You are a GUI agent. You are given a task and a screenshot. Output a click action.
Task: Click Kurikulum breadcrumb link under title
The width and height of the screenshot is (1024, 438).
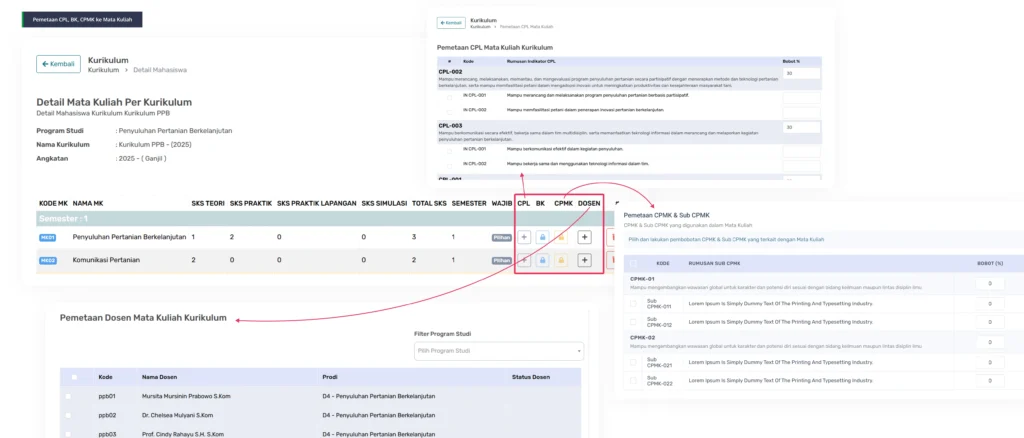coord(103,70)
